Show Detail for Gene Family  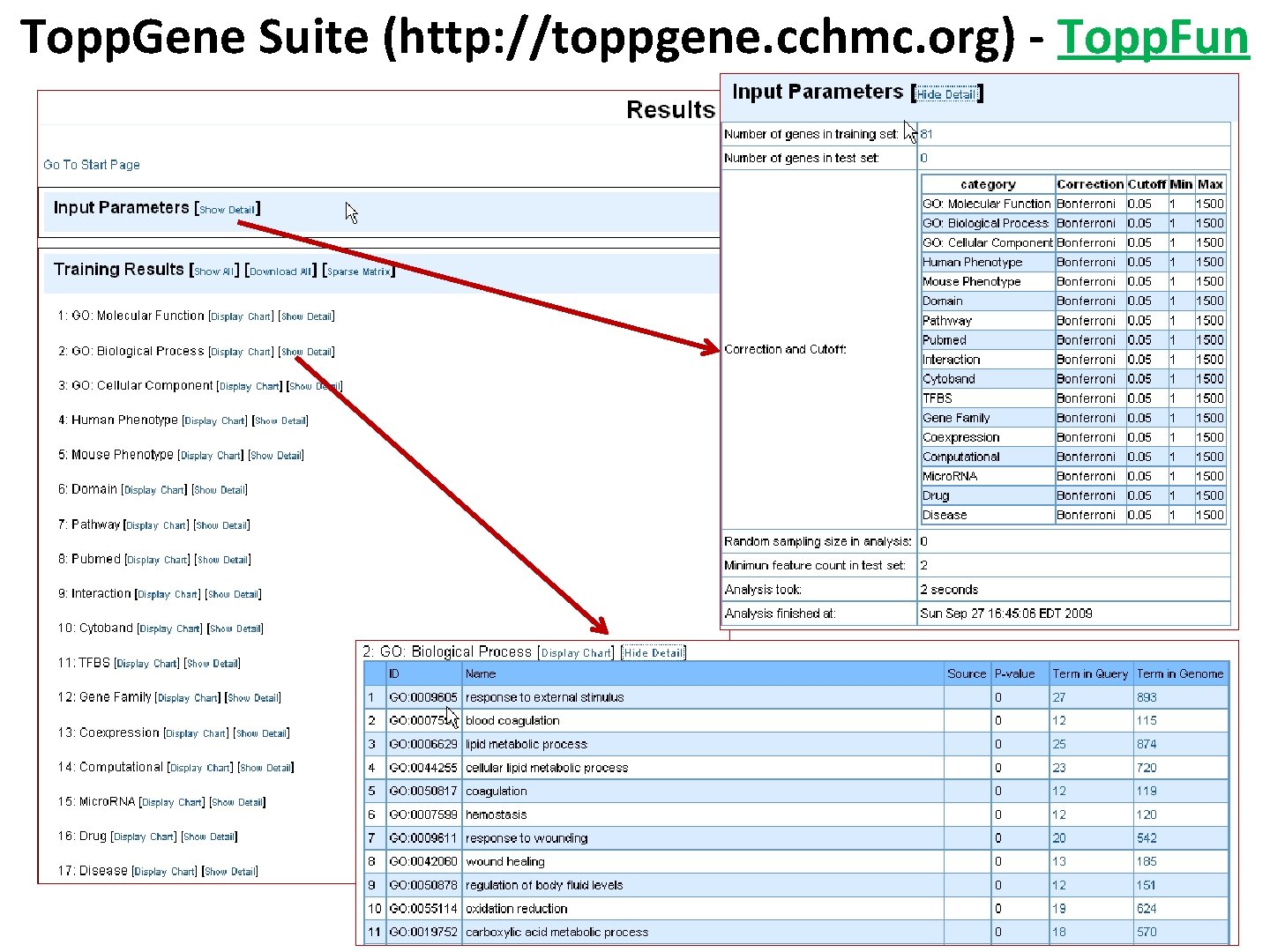click(x=253, y=698)
